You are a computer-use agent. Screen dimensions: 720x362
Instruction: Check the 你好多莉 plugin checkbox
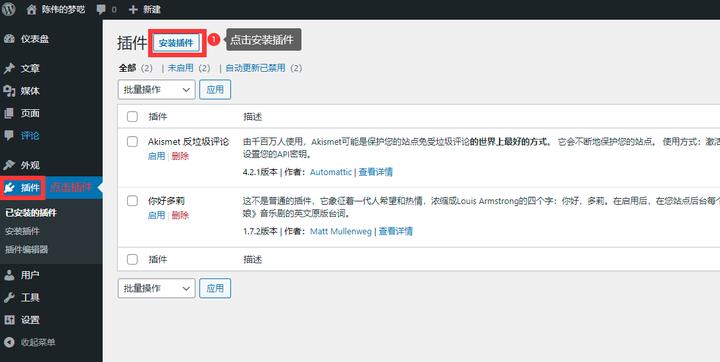point(132,201)
